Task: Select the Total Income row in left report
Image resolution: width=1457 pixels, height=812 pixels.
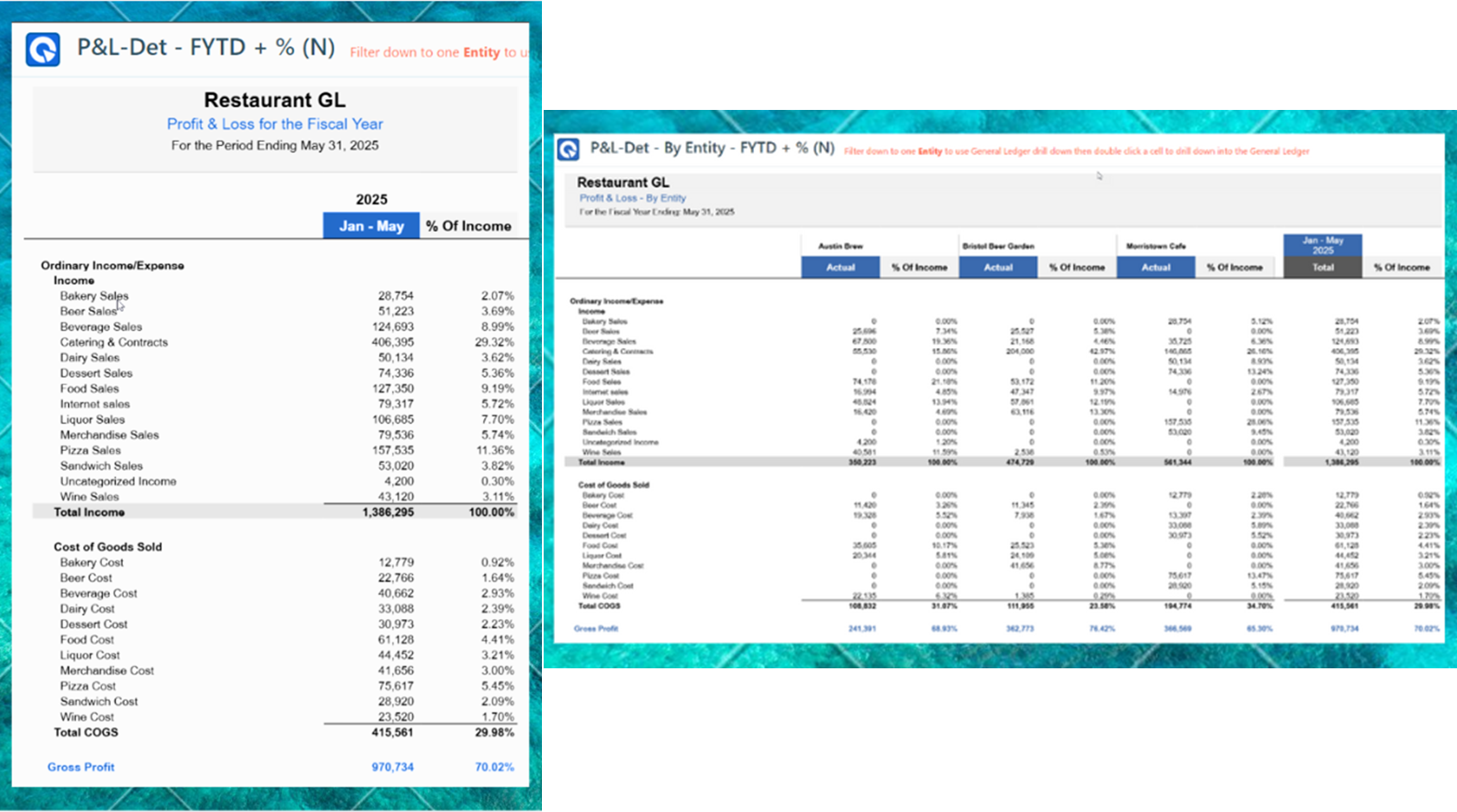Action: tap(89, 512)
